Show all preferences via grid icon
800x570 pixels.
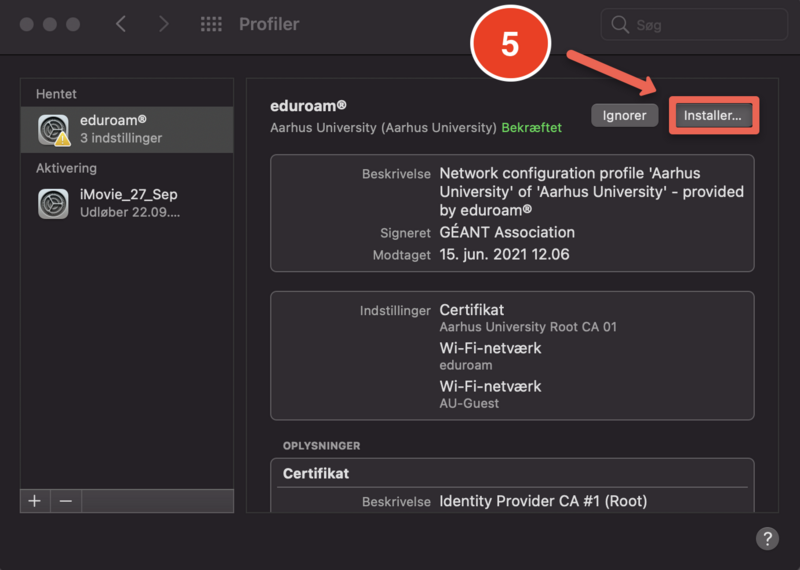click(211, 24)
